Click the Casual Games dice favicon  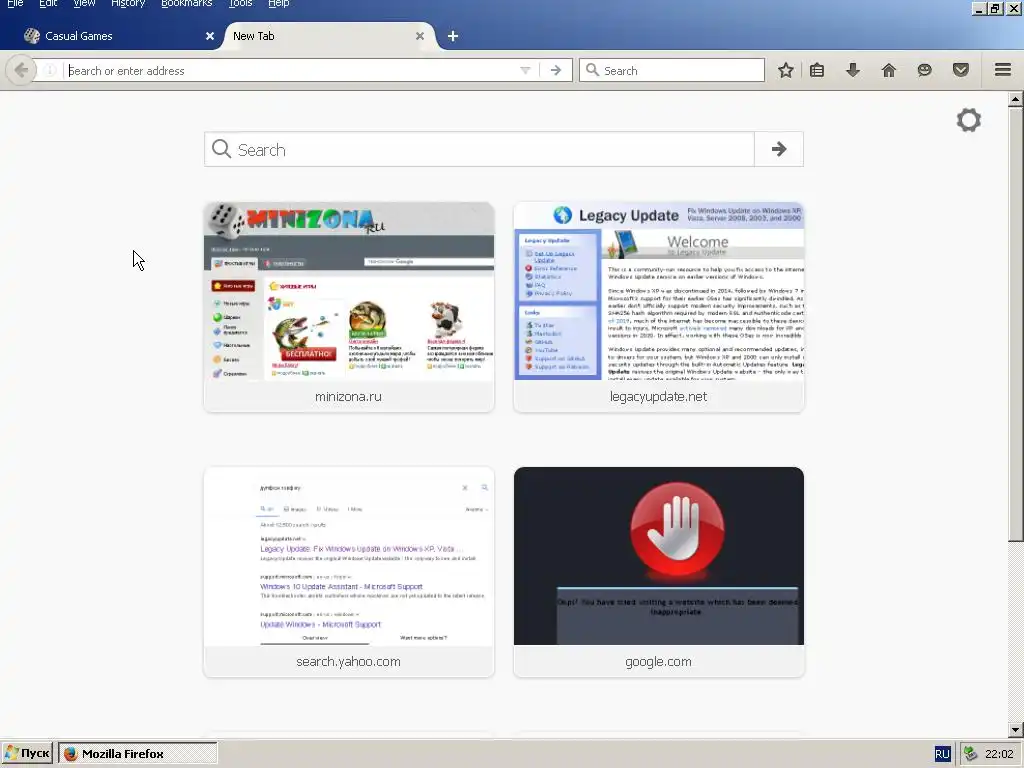pyautogui.click(x=32, y=36)
